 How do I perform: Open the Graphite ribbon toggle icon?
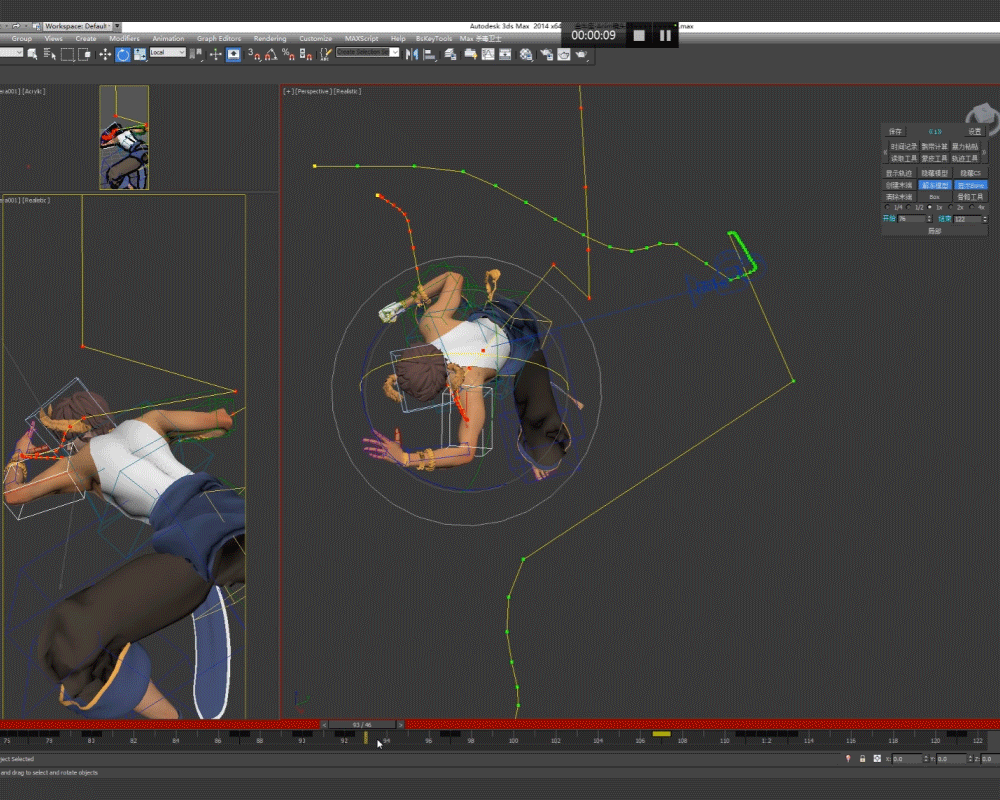point(470,55)
